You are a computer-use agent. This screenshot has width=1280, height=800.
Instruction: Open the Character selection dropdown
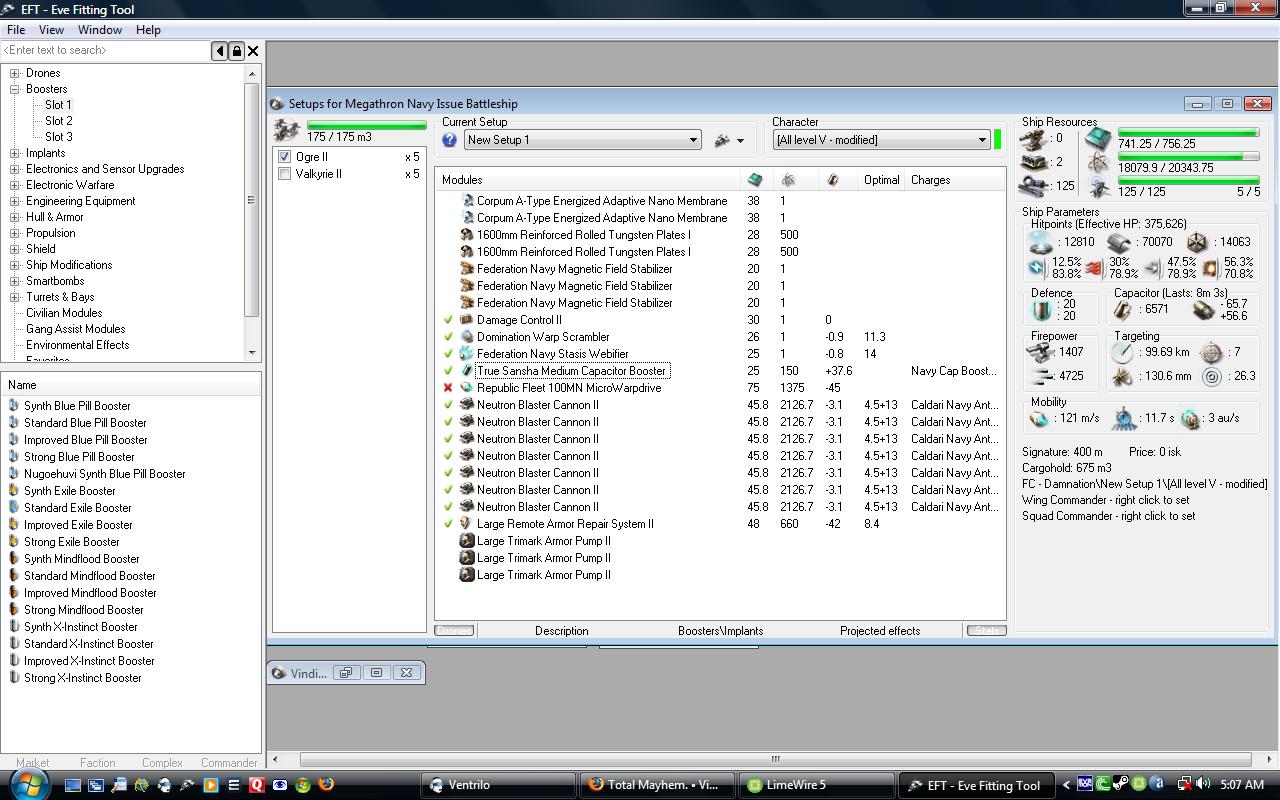tap(981, 140)
